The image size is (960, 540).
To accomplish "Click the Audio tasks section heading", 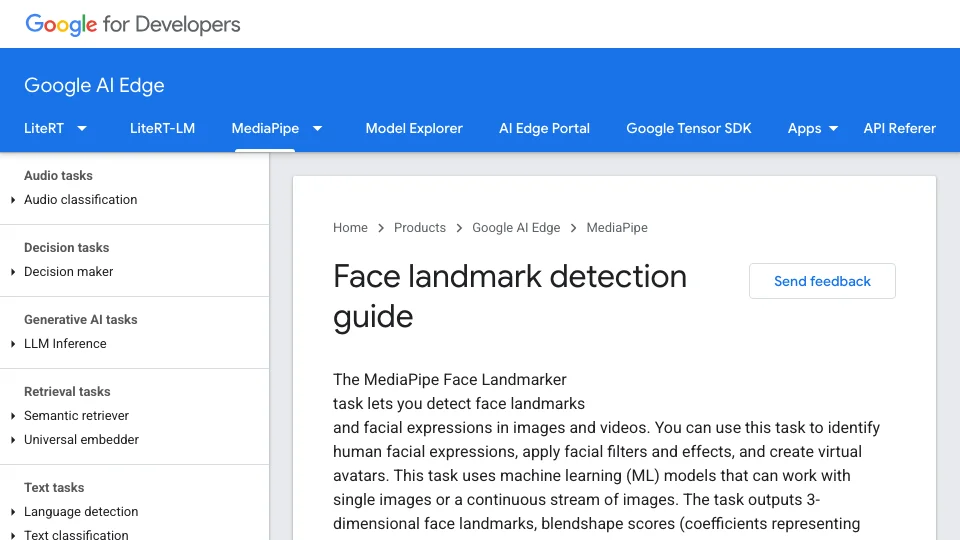I will 58,176.
